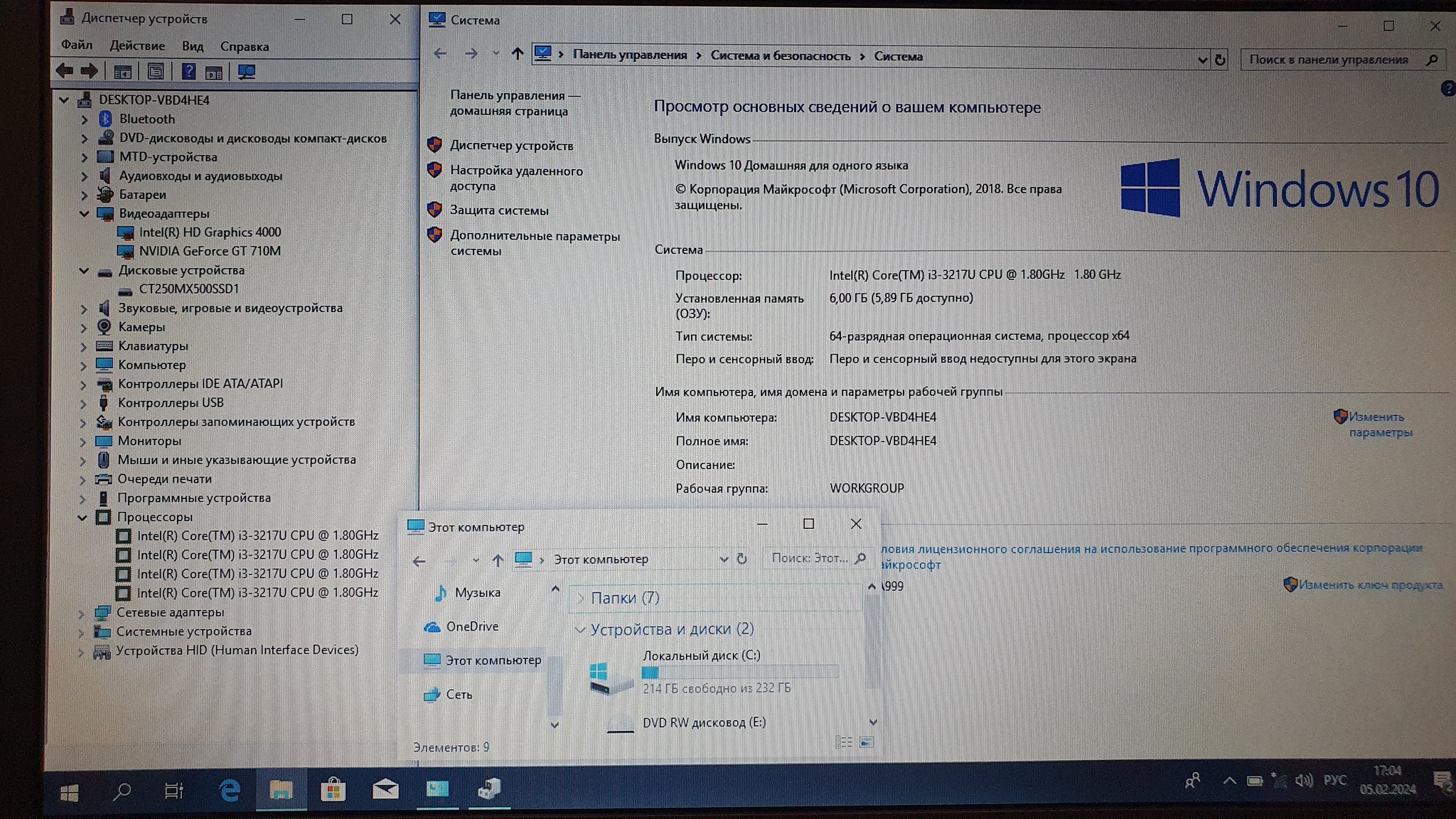
Task: Click the Help icon in Device Manager toolbar
Action: (188, 71)
